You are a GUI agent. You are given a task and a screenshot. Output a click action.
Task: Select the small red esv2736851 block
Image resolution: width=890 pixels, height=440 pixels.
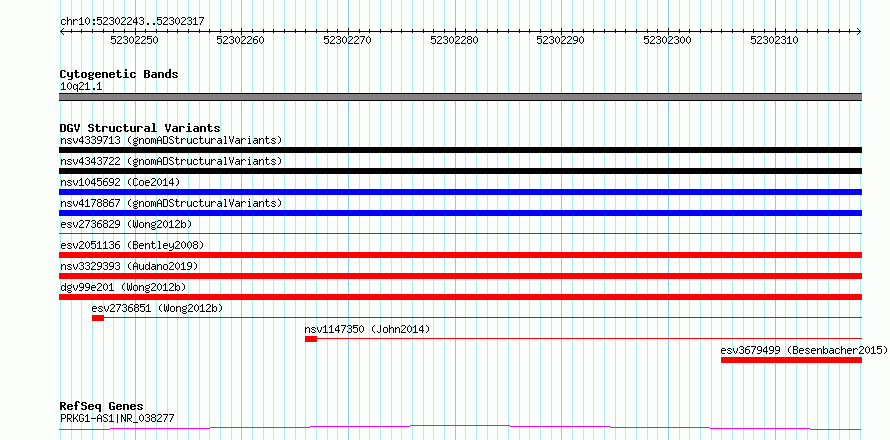point(98,318)
